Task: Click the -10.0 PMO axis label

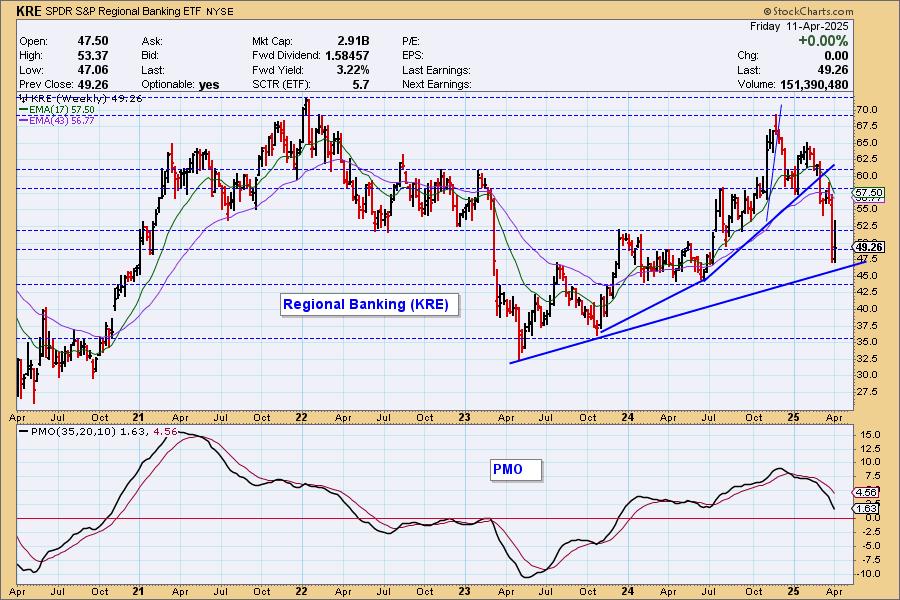Action: 868,574
